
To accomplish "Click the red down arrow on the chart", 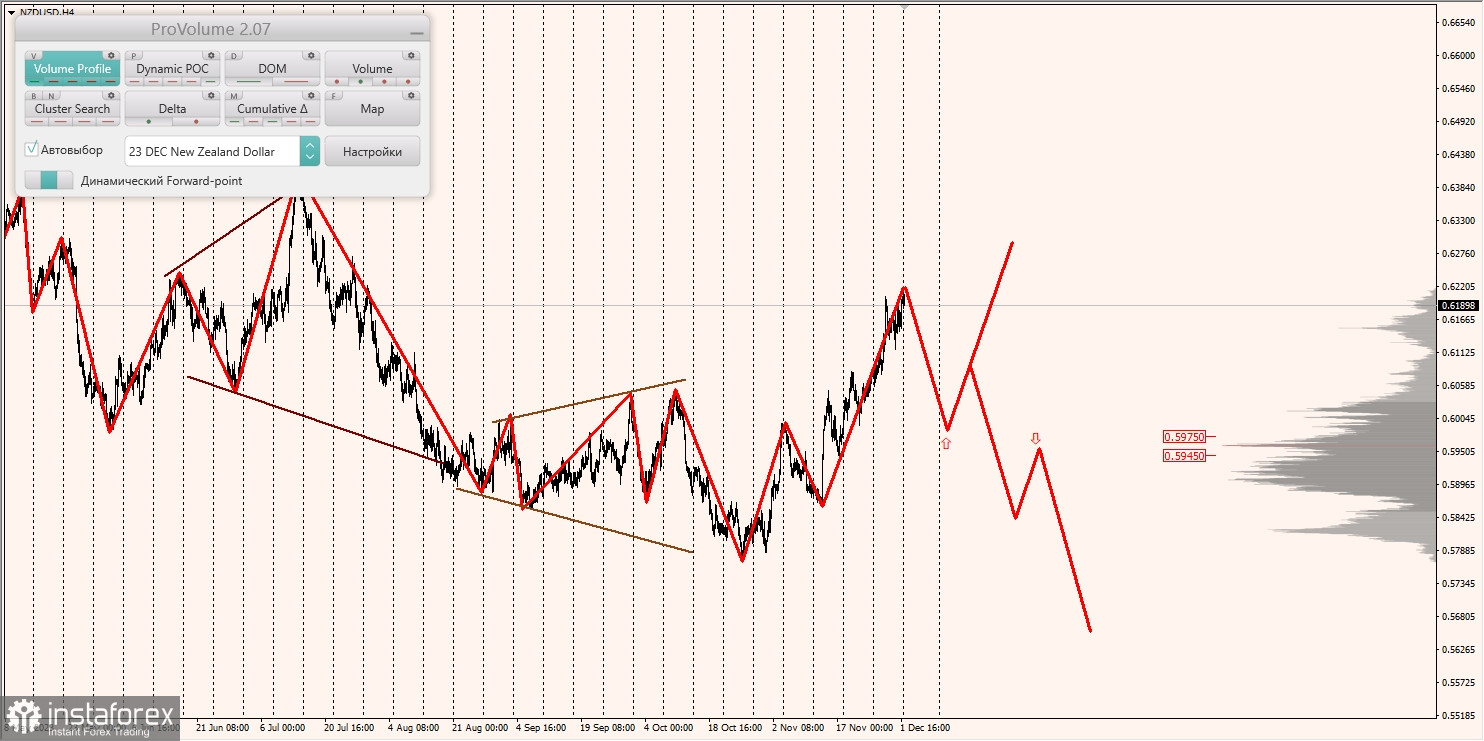I will pyautogui.click(x=1036, y=438).
